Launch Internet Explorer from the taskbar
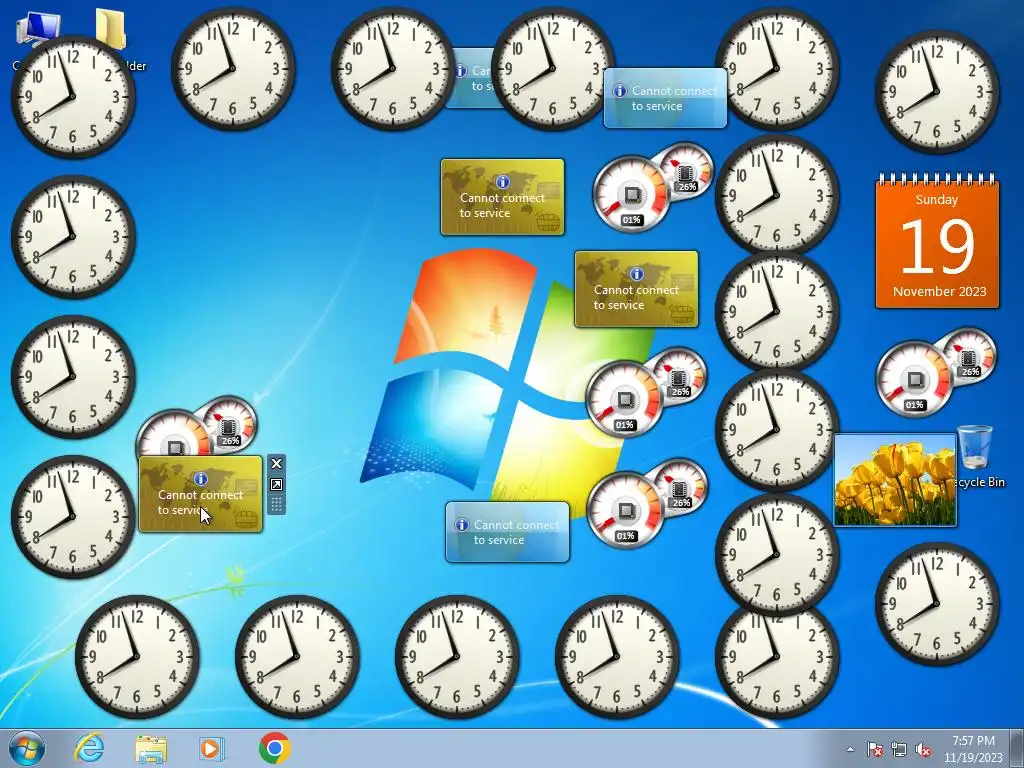The height and width of the screenshot is (768, 1024). pyautogui.click(x=89, y=748)
